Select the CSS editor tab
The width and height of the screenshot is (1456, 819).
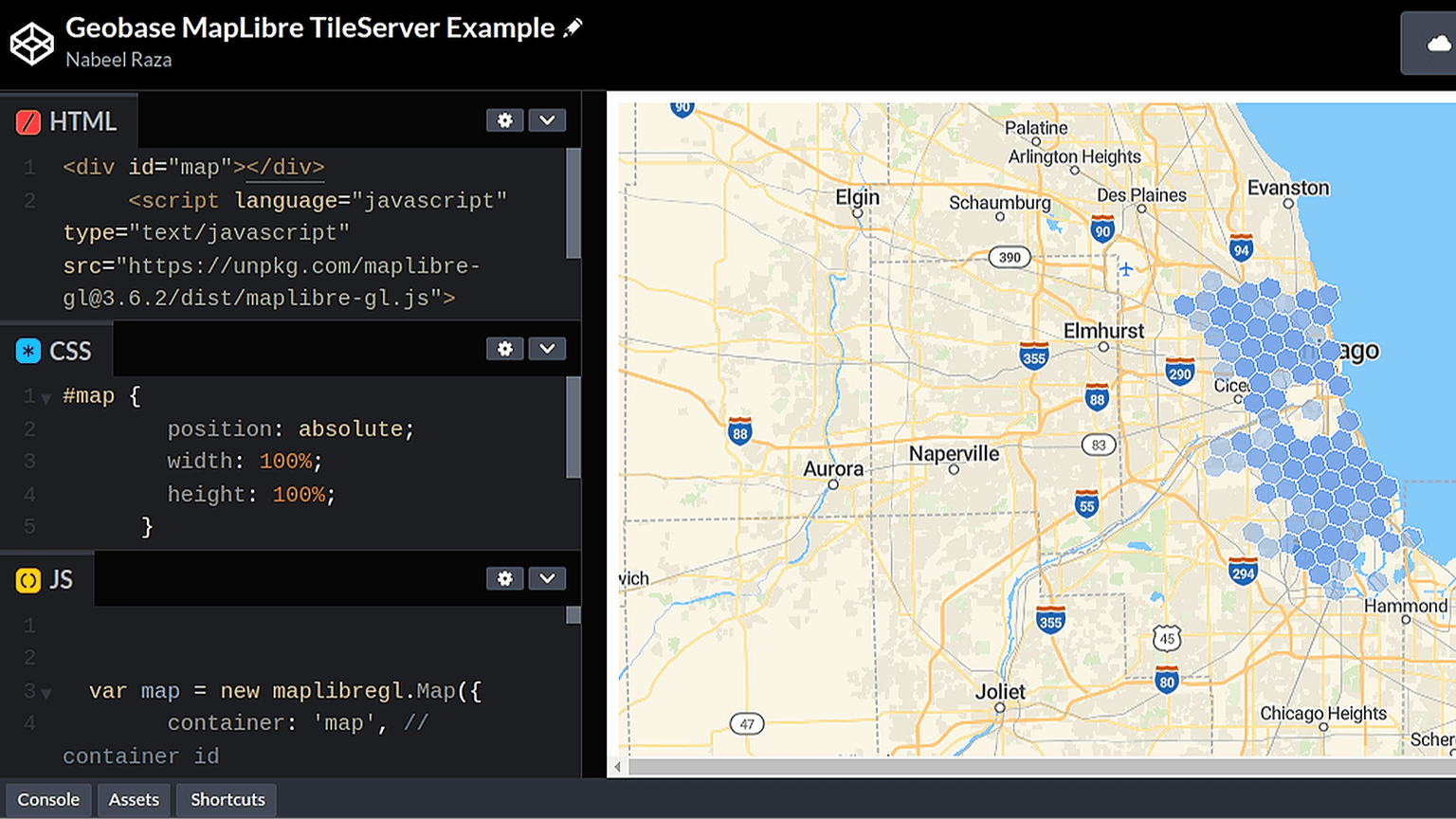coord(55,351)
